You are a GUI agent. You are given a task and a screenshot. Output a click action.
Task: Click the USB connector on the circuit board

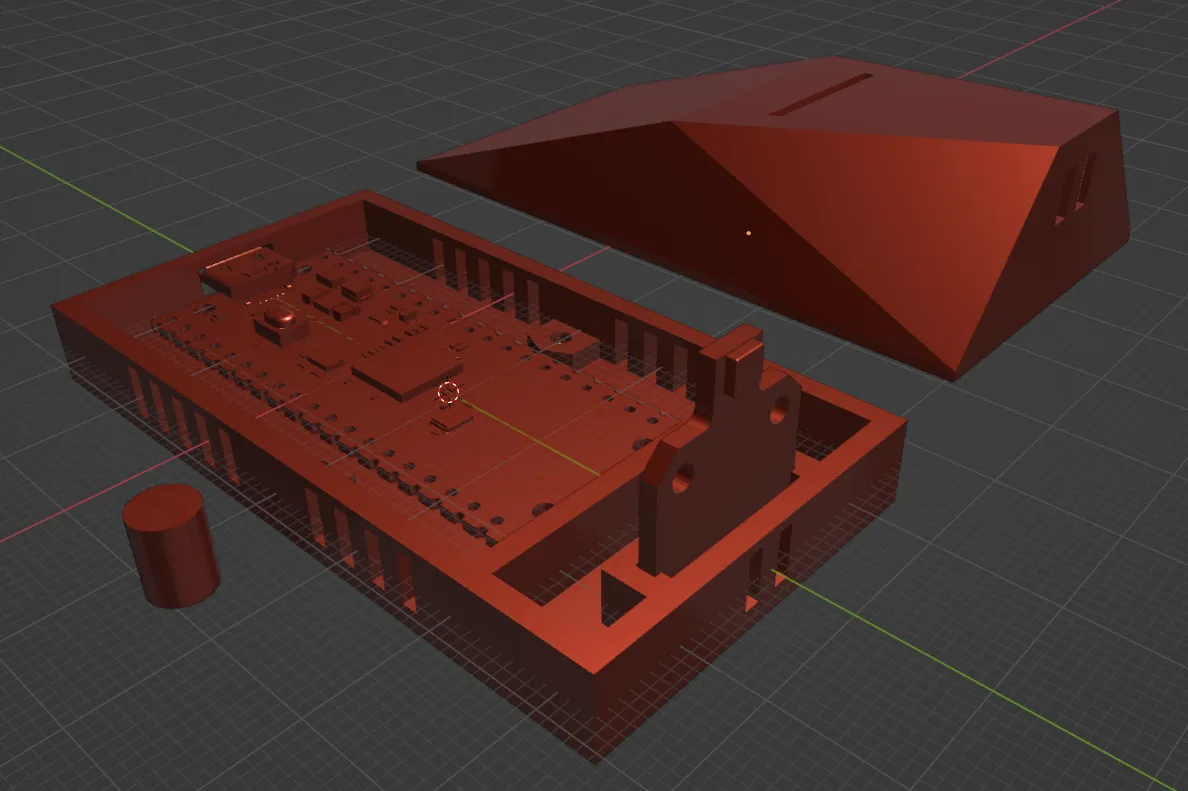[x=246, y=270]
